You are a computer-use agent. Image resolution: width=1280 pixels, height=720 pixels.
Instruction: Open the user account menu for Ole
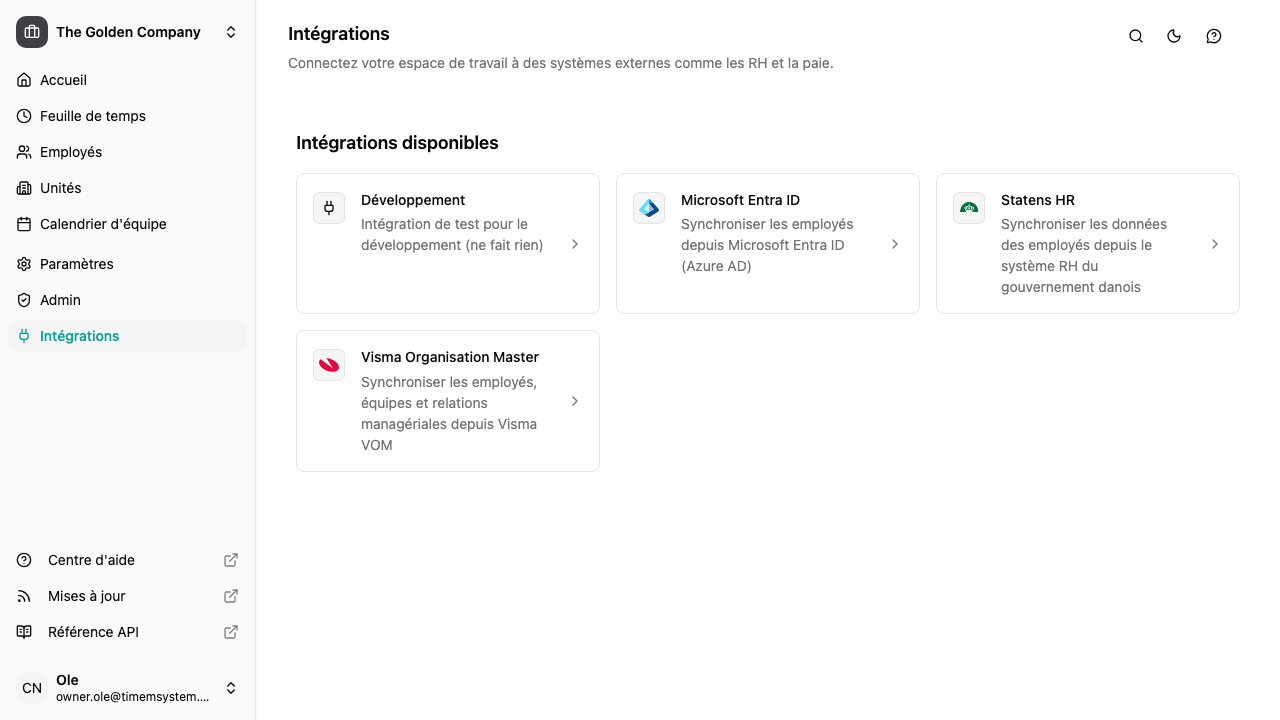tap(128, 688)
